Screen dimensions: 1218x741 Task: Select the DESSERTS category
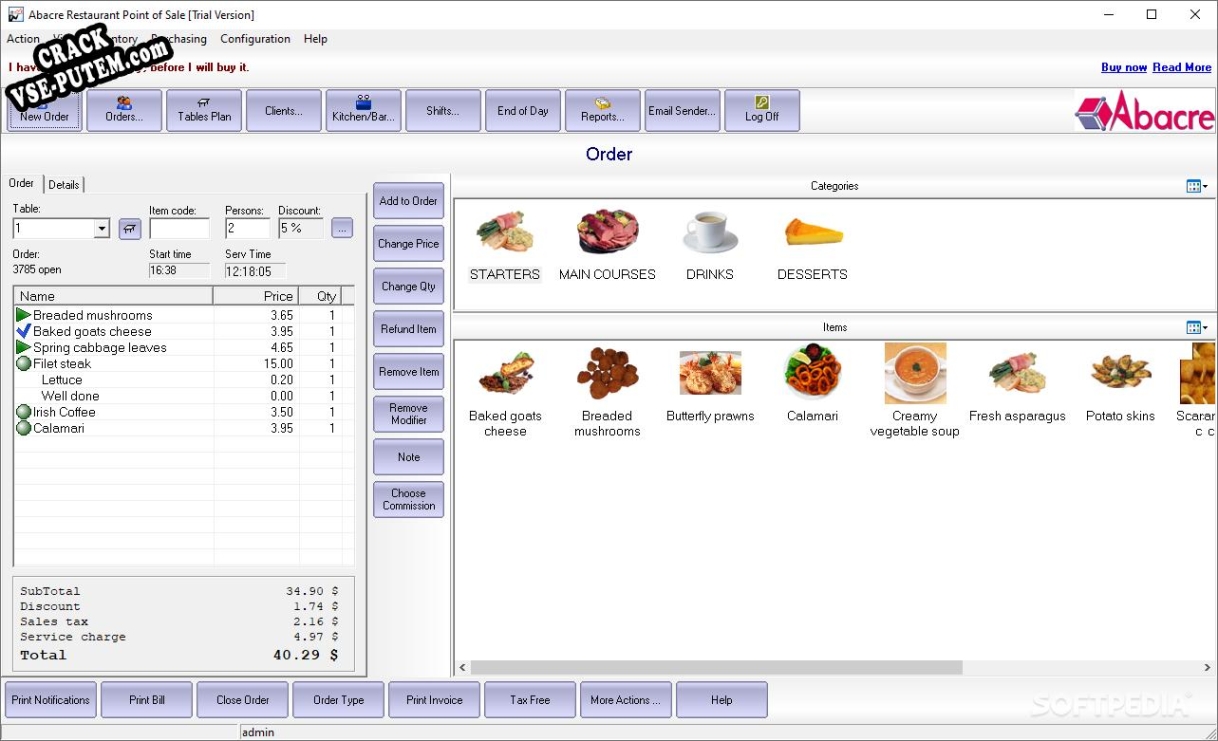click(x=812, y=245)
